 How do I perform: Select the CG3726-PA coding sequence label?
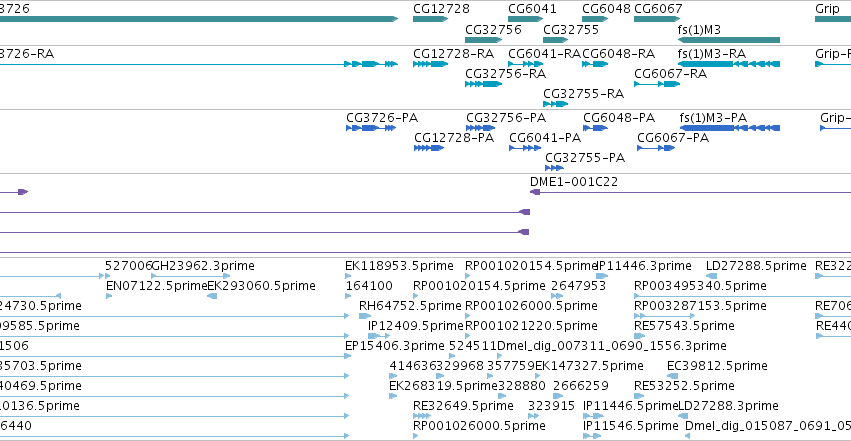click(x=382, y=118)
